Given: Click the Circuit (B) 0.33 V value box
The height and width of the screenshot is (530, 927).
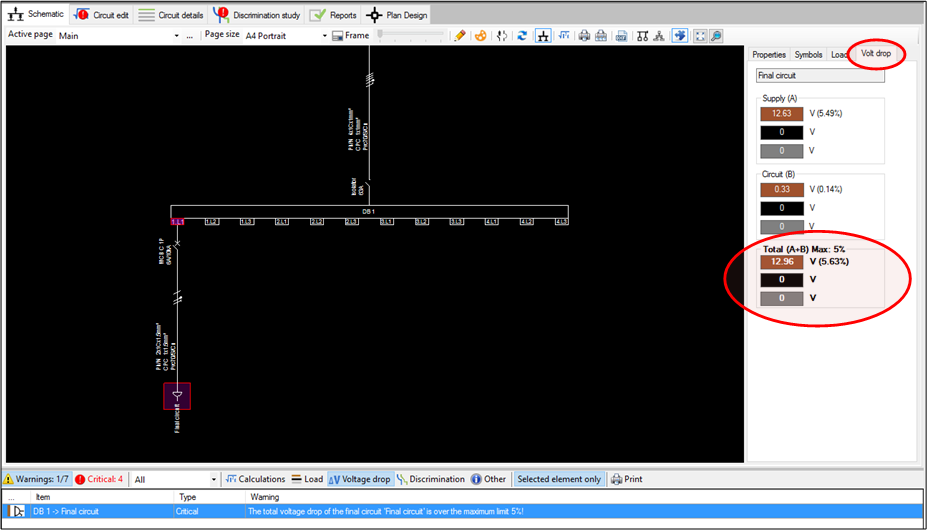Looking at the screenshot, I should [782, 189].
